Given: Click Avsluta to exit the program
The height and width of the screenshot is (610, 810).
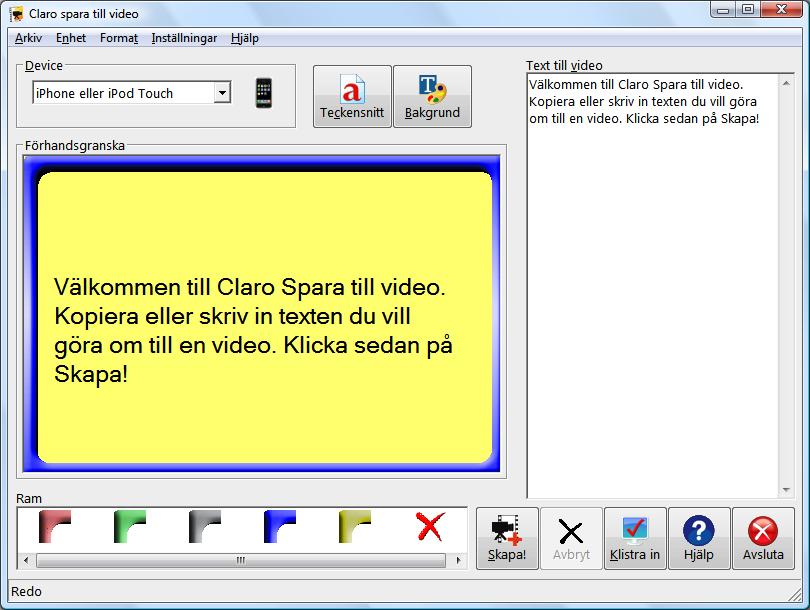Looking at the screenshot, I should pyautogui.click(x=763, y=538).
